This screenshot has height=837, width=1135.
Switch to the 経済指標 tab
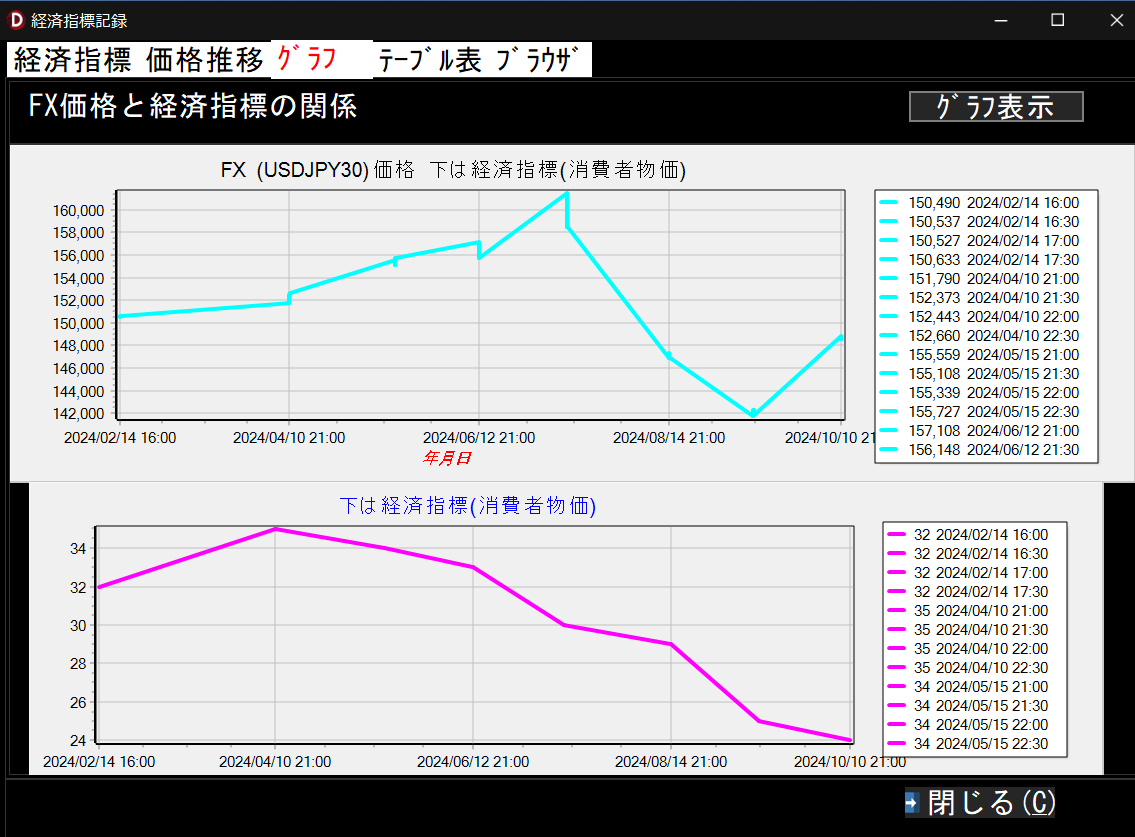pos(72,60)
